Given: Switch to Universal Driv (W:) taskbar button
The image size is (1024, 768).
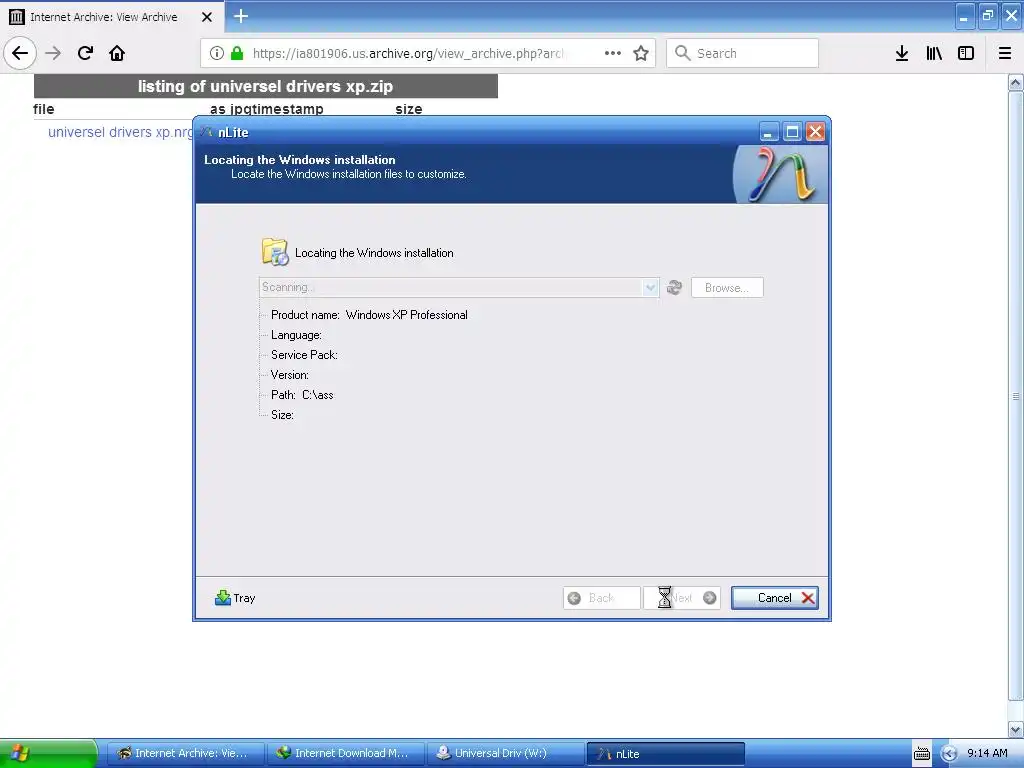Looking at the screenshot, I should (505, 754).
